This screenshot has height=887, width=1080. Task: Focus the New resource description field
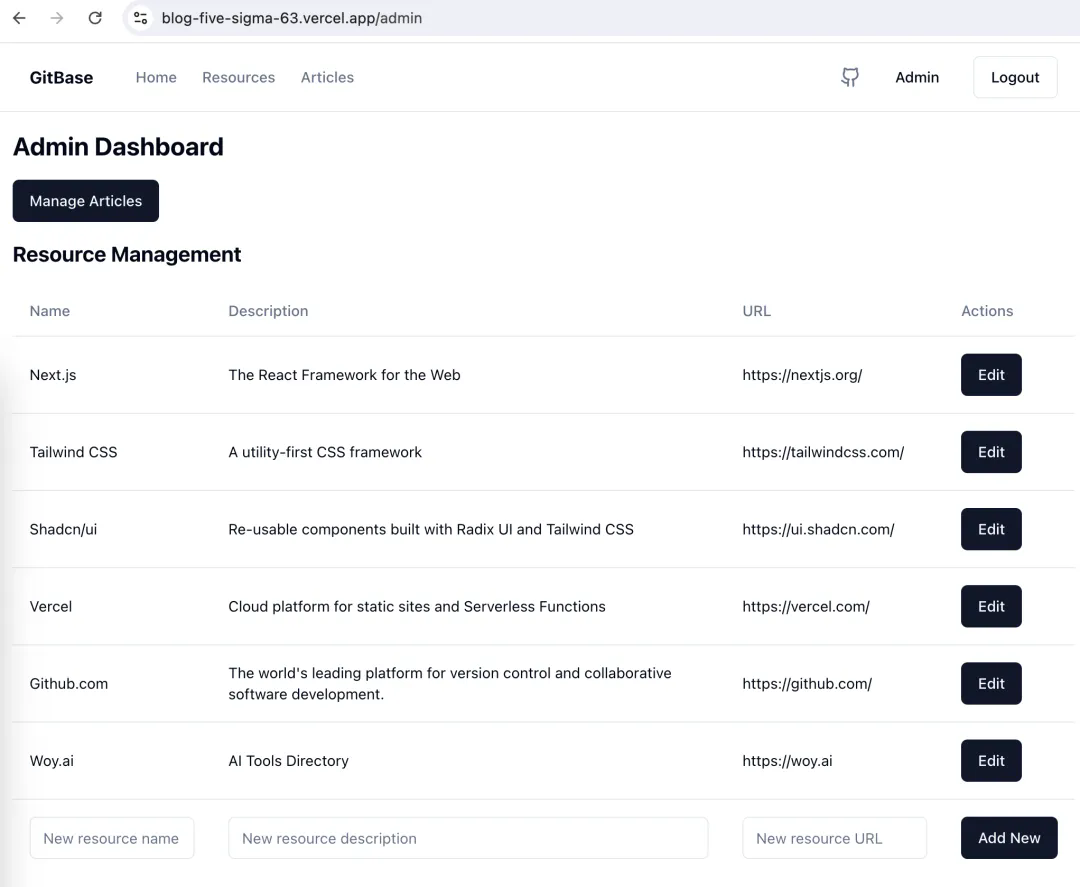pos(468,838)
